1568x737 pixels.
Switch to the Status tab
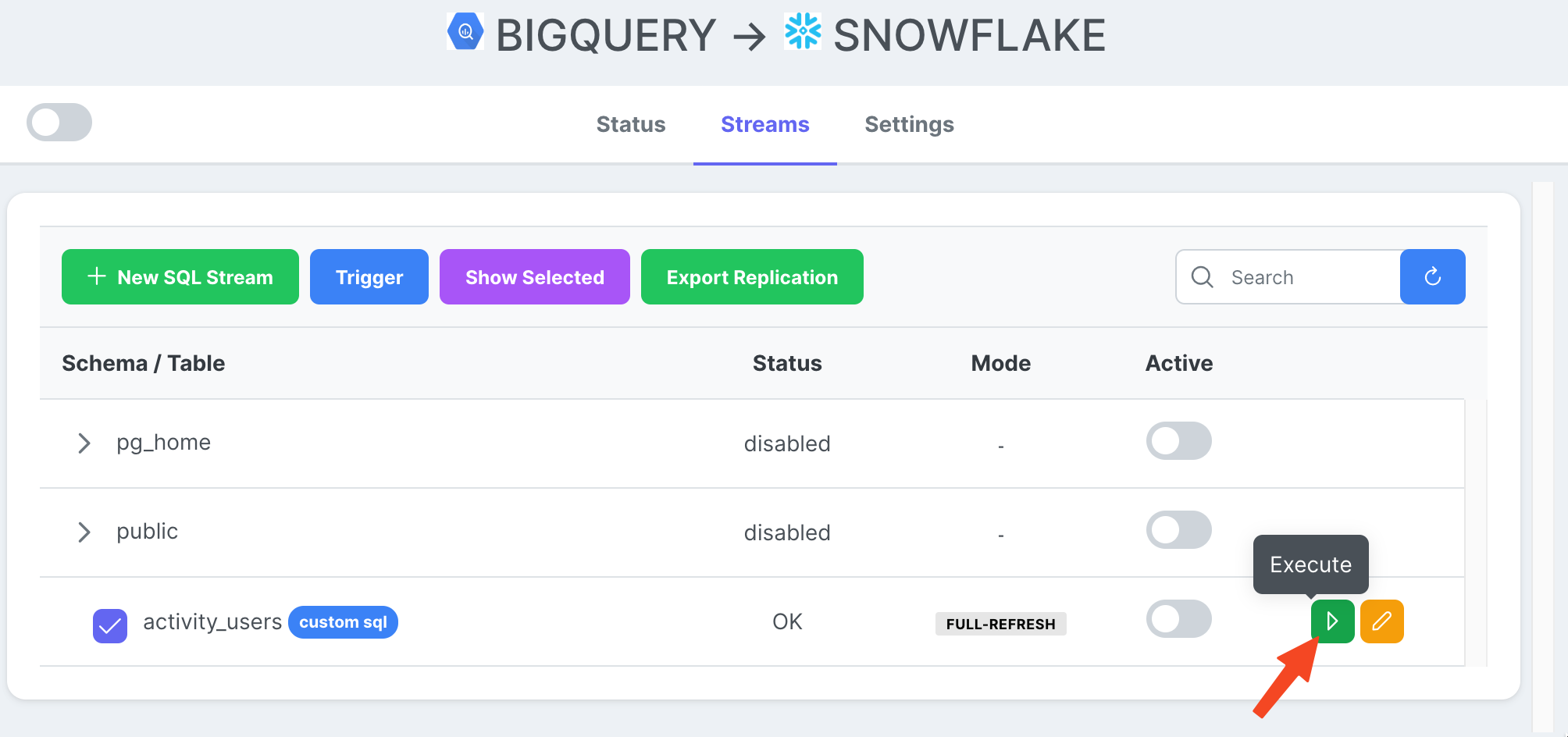[631, 125]
